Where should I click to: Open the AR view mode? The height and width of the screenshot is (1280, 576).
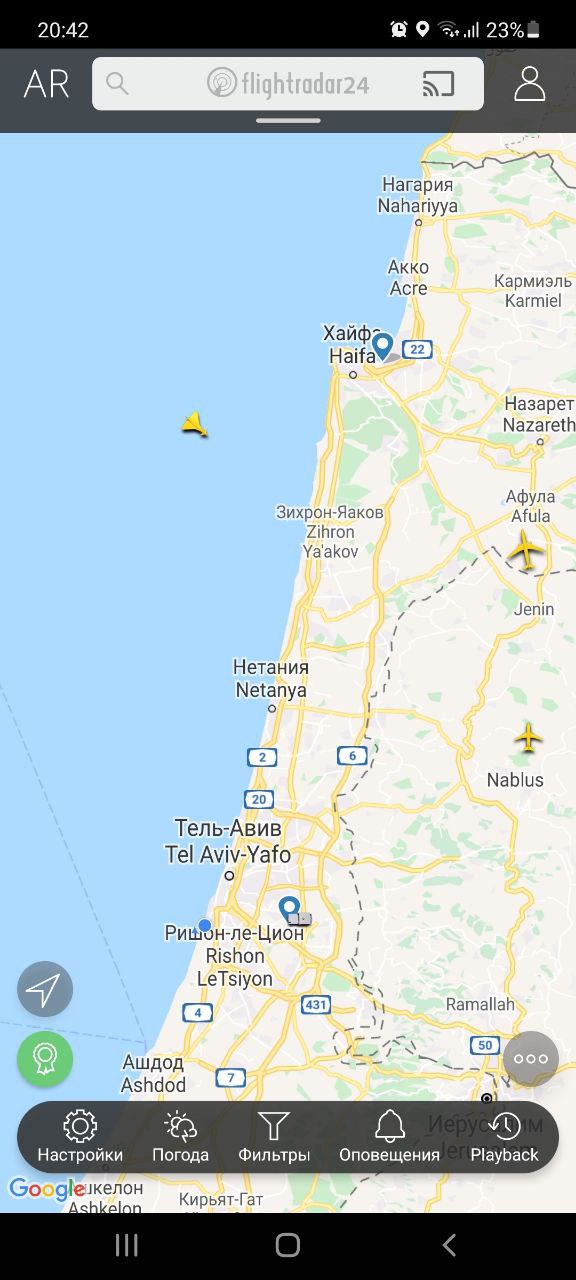click(46, 84)
